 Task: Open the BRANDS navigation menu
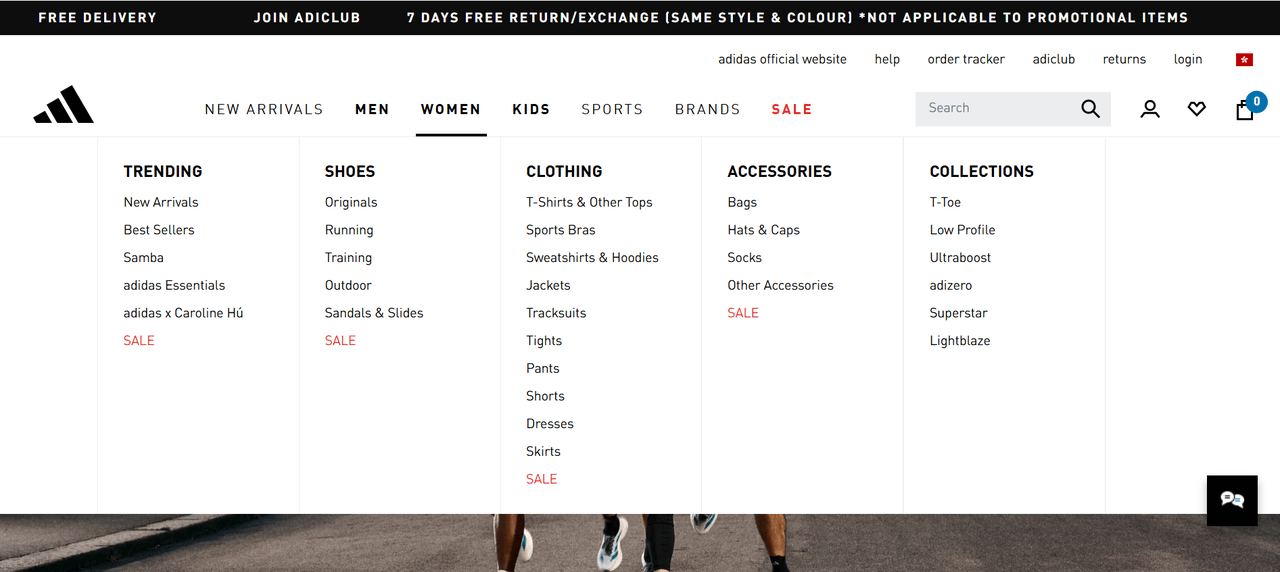708,109
